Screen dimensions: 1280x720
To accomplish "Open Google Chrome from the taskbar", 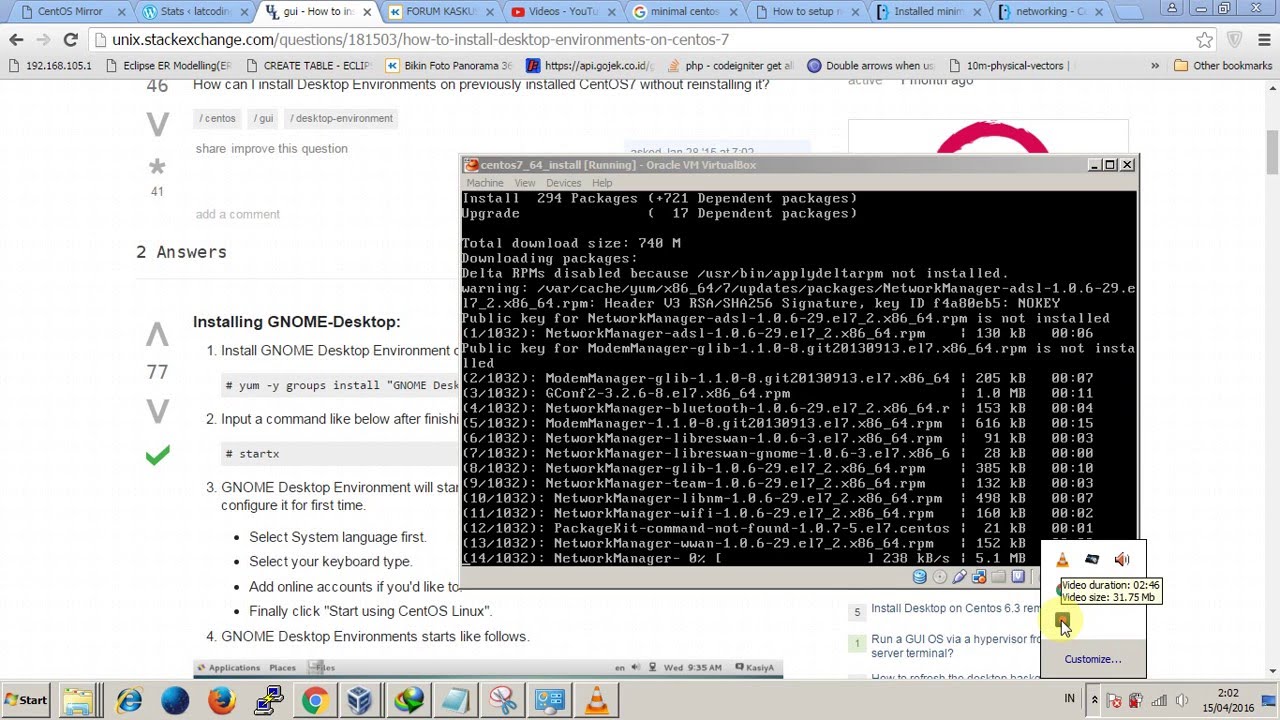I will tap(314, 700).
